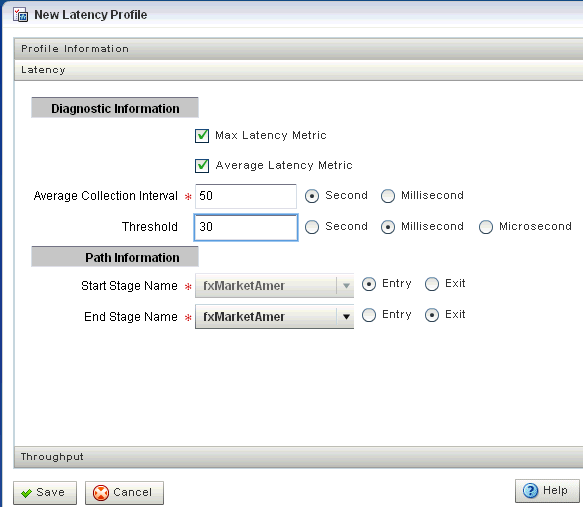Open the End Stage Name dropdown arrow

point(346,317)
